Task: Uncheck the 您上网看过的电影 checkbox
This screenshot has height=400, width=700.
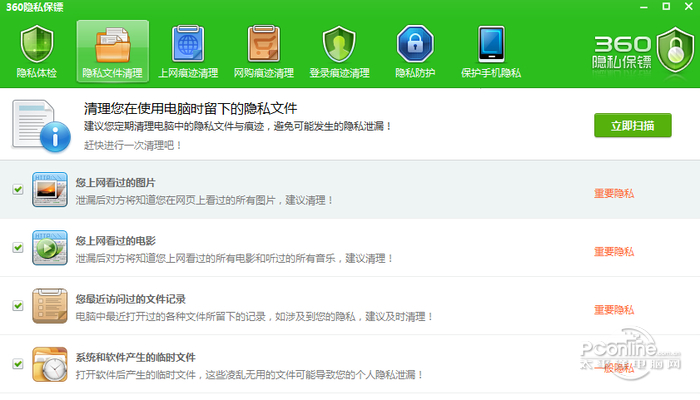Action: 18,247
